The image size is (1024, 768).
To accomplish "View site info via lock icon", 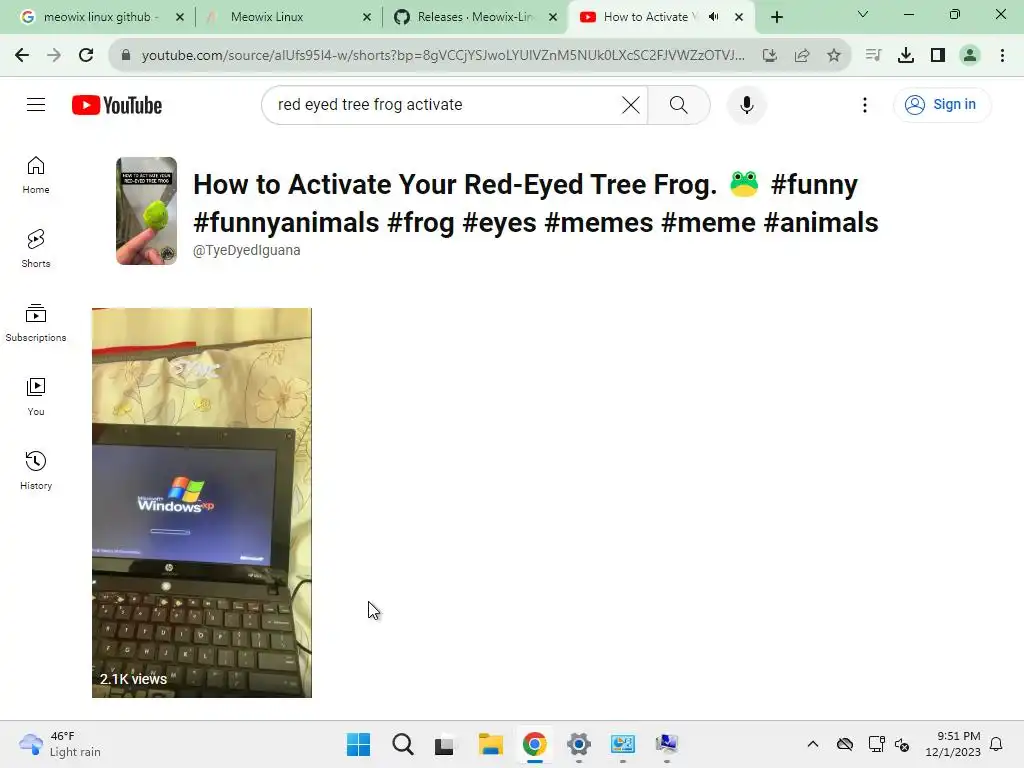I will click(126, 56).
